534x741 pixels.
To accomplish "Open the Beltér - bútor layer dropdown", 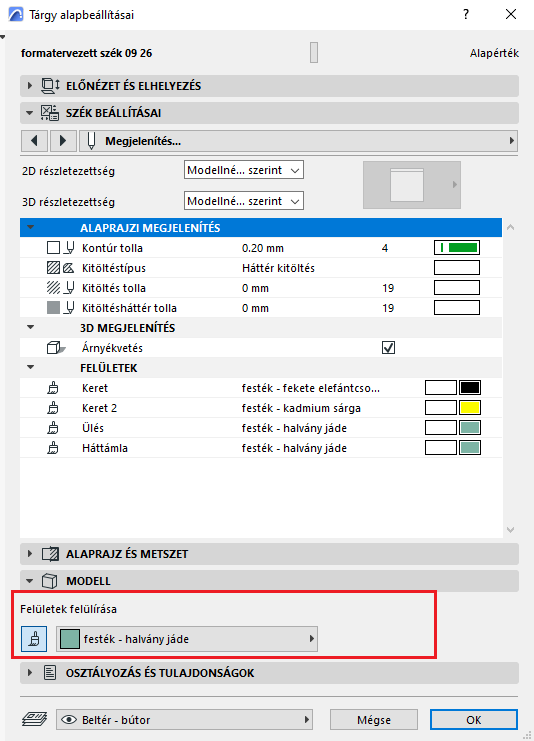I will click(184, 720).
